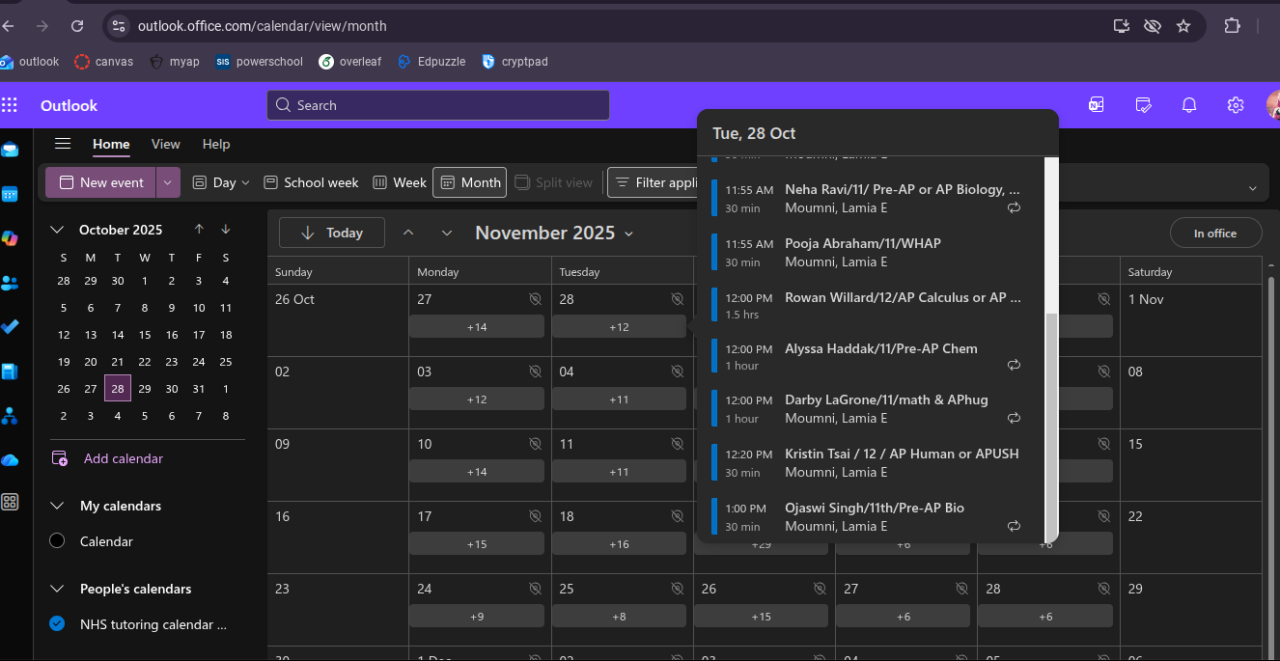Jump to Today
The height and width of the screenshot is (661, 1280).
tap(332, 233)
